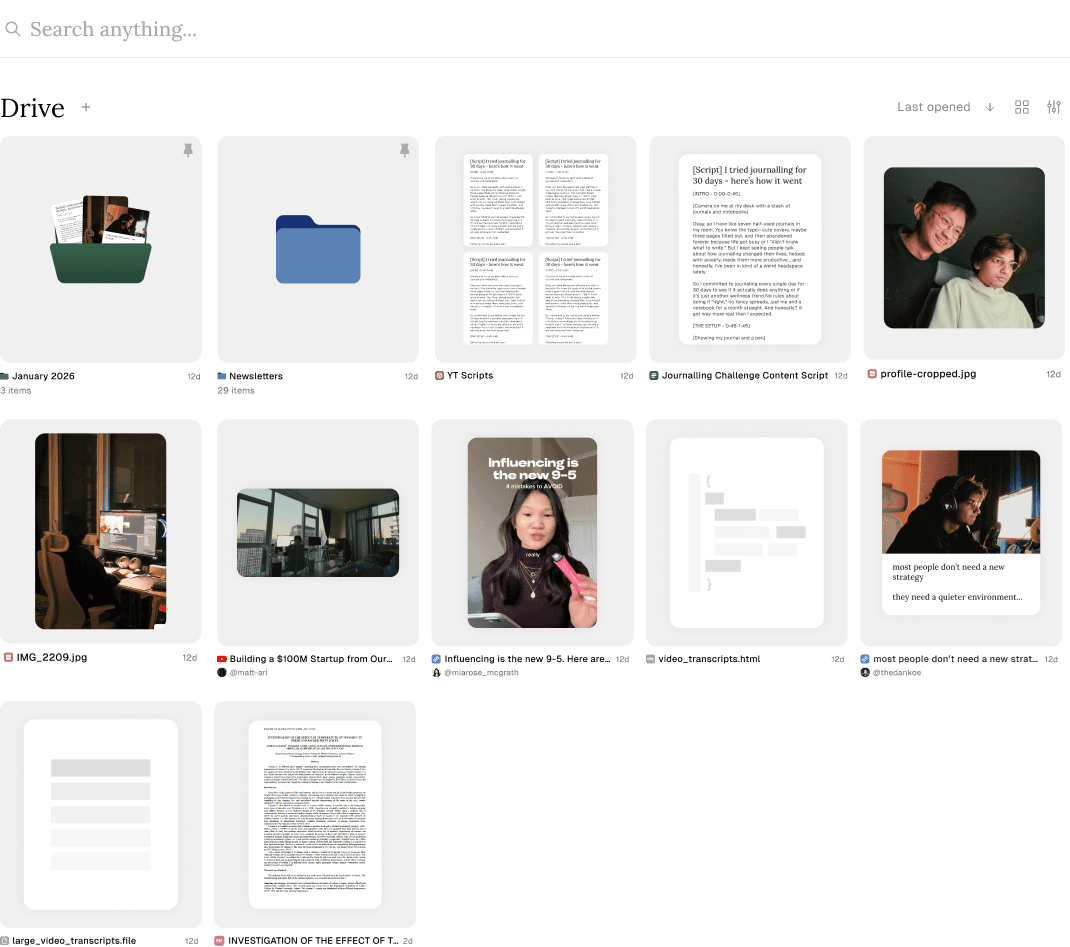Screen dimensions: 1070x947
Task: Click image icon beside IMG_2209.jpg
Action: [8, 657]
